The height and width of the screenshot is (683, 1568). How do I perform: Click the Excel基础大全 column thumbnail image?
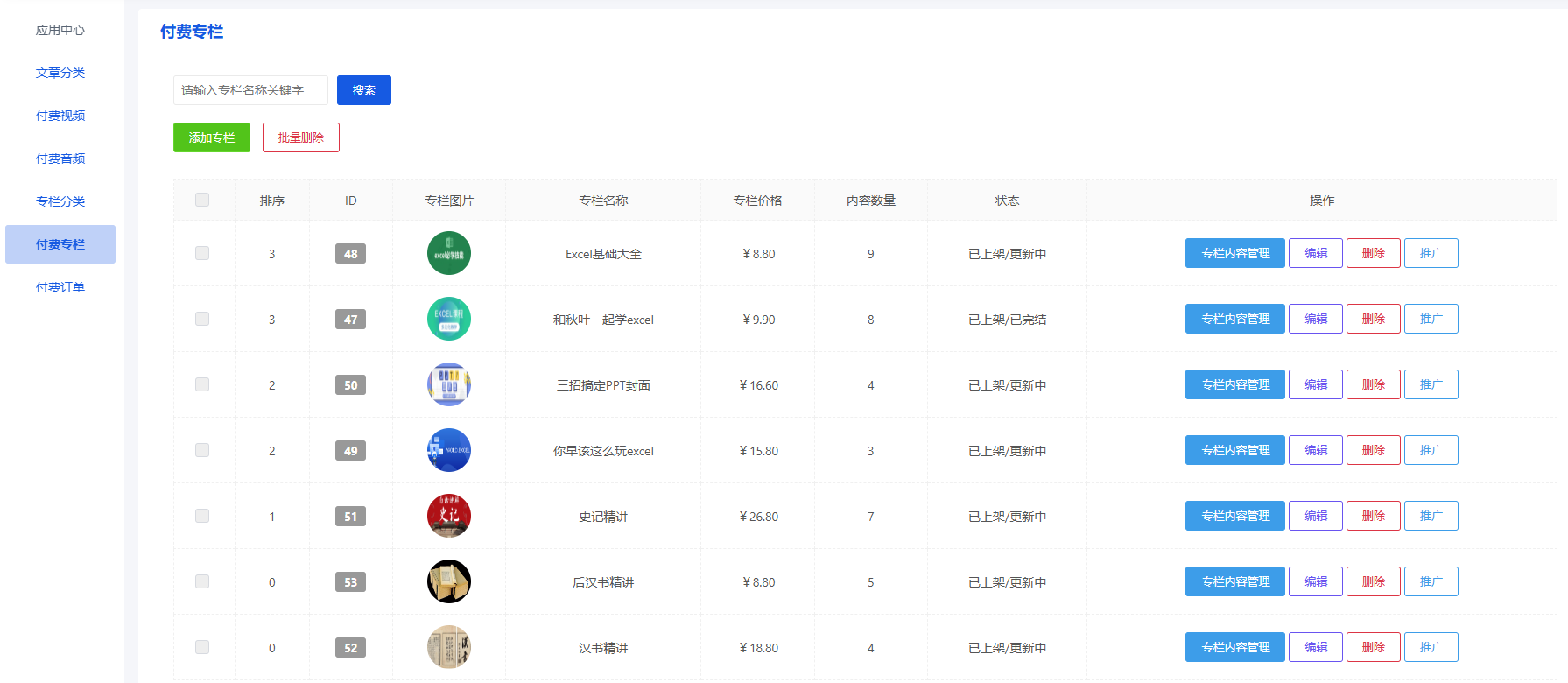[x=448, y=253]
